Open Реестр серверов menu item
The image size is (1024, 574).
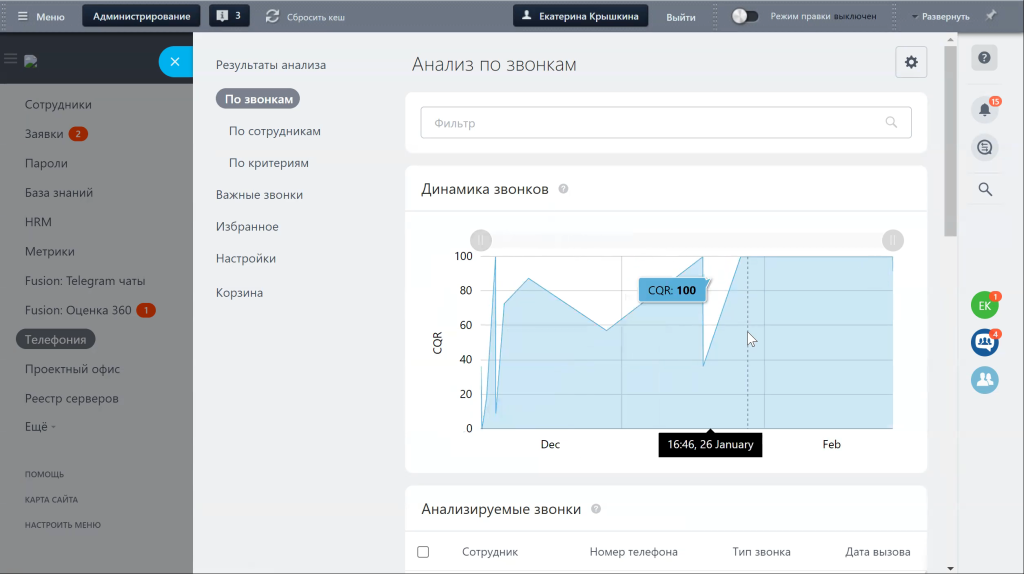[x=72, y=398]
